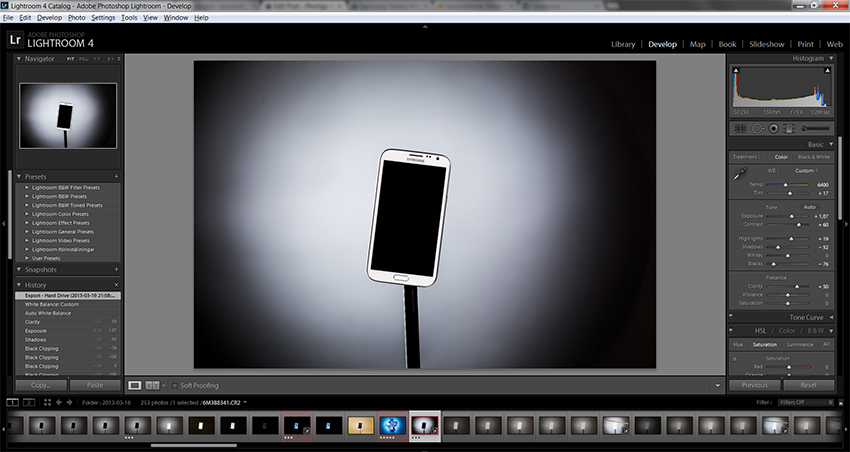
Task: Set Treatment to Color
Action: pyautogui.click(x=781, y=157)
